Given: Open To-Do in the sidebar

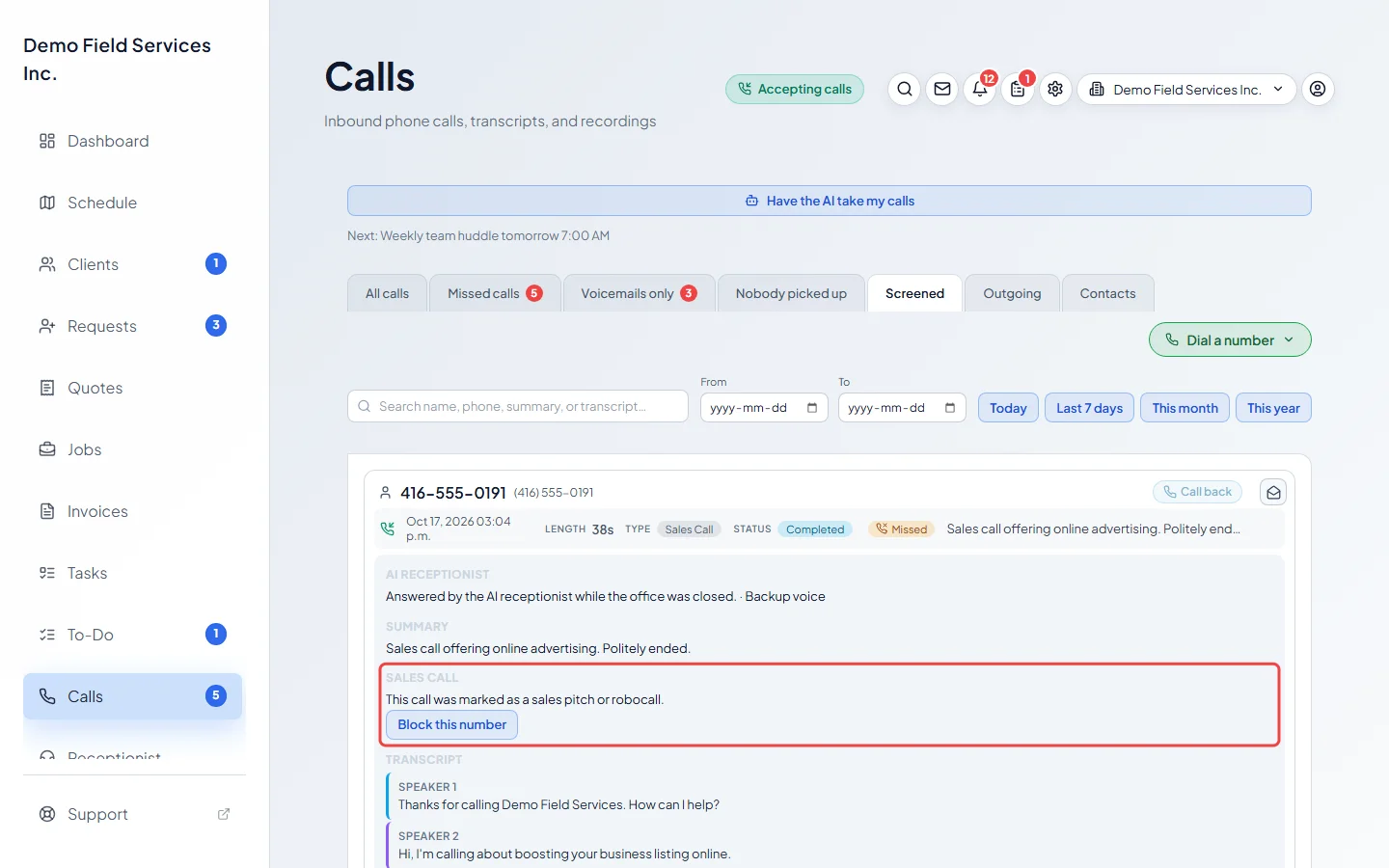Looking at the screenshot, I should [x=132, y=635].
